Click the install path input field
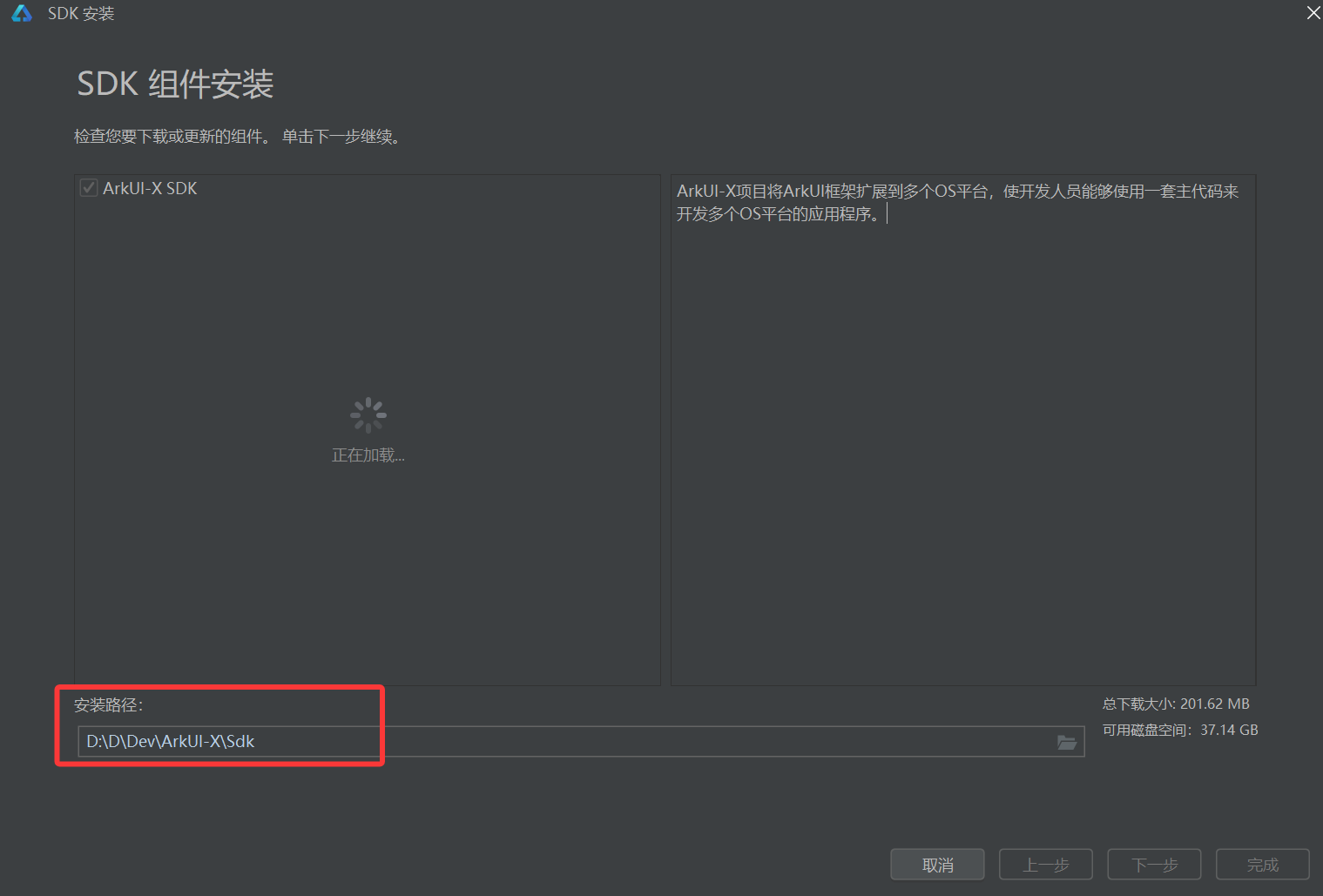Viewport: 1323px width, 896px height. [x=581, y=742]
